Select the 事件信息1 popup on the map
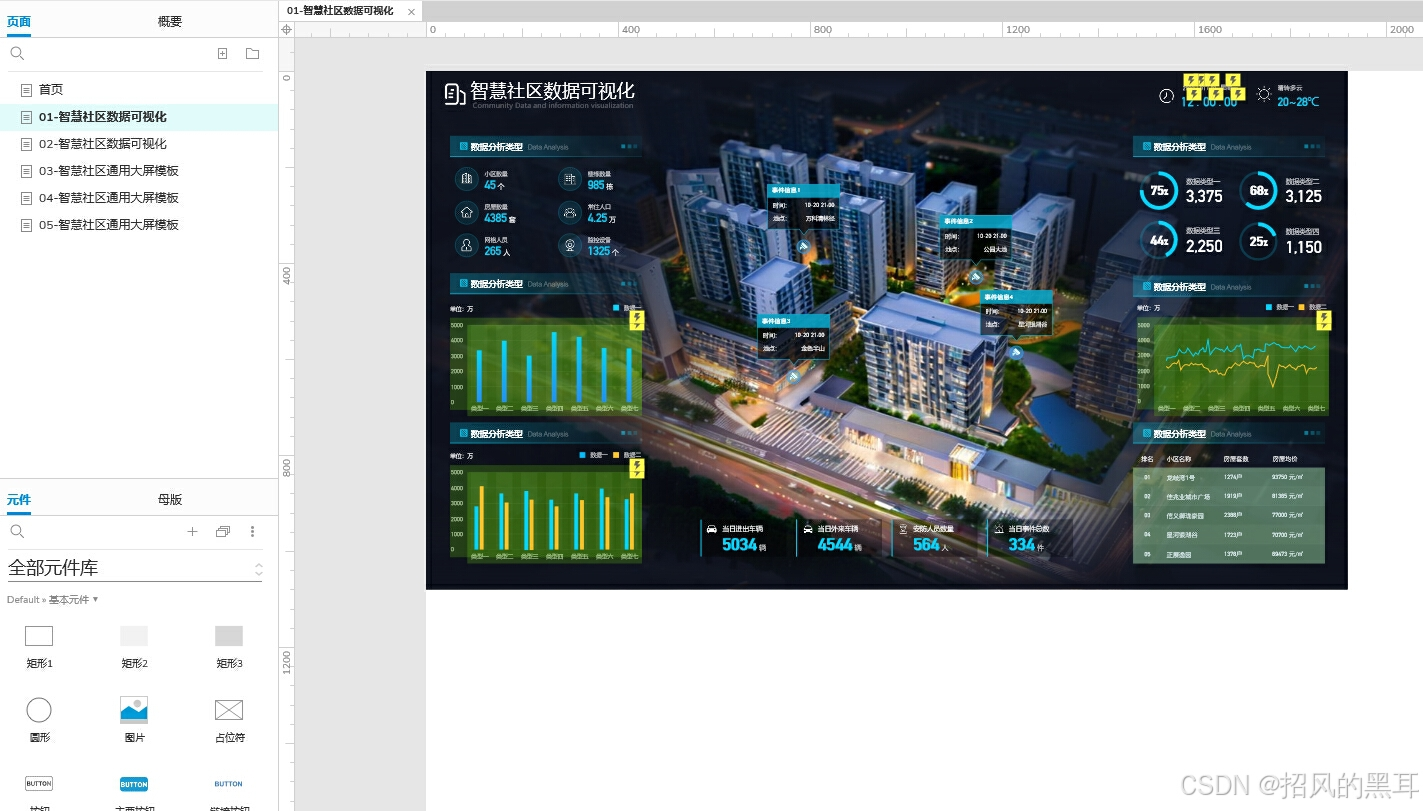This screenshot has width=1423, height=811. (x=803, y=206)
